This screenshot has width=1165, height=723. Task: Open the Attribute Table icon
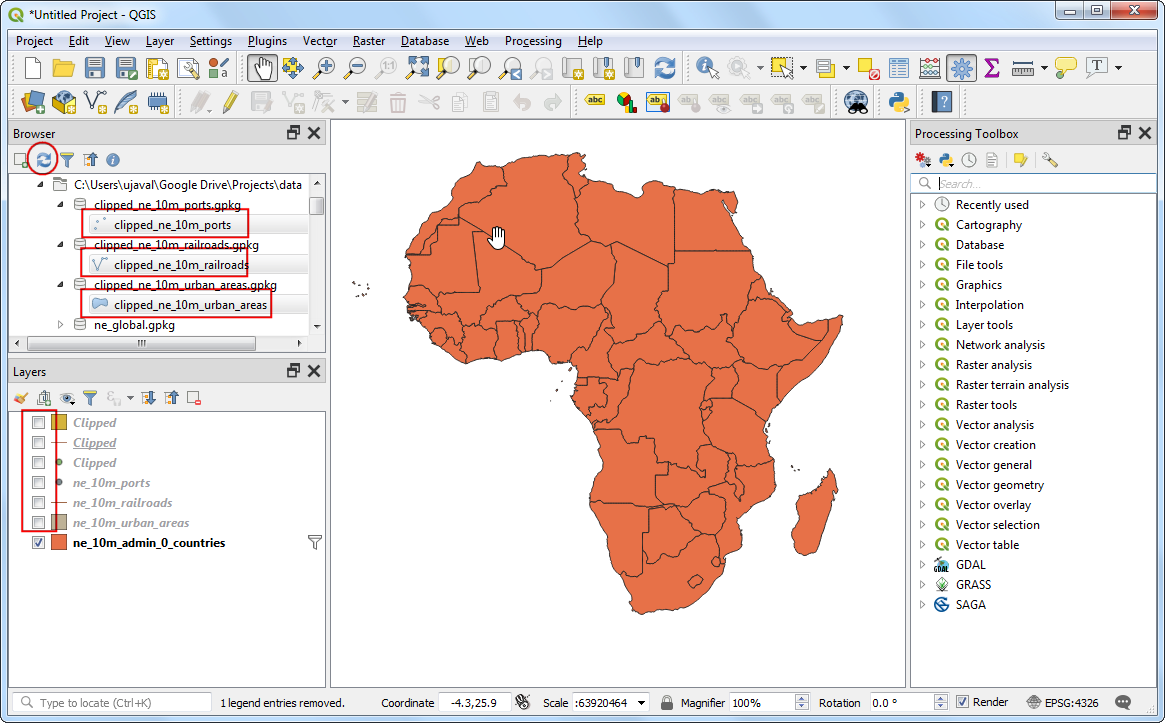900,68
